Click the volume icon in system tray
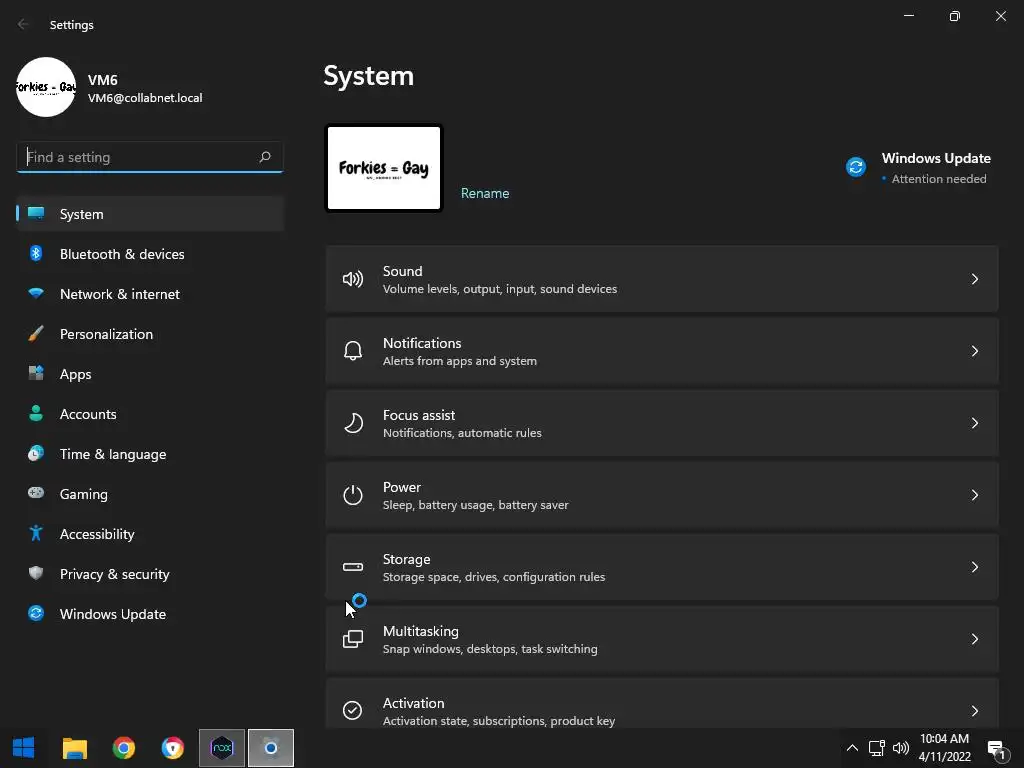The image size is (1024, 768). click(901, 748)
